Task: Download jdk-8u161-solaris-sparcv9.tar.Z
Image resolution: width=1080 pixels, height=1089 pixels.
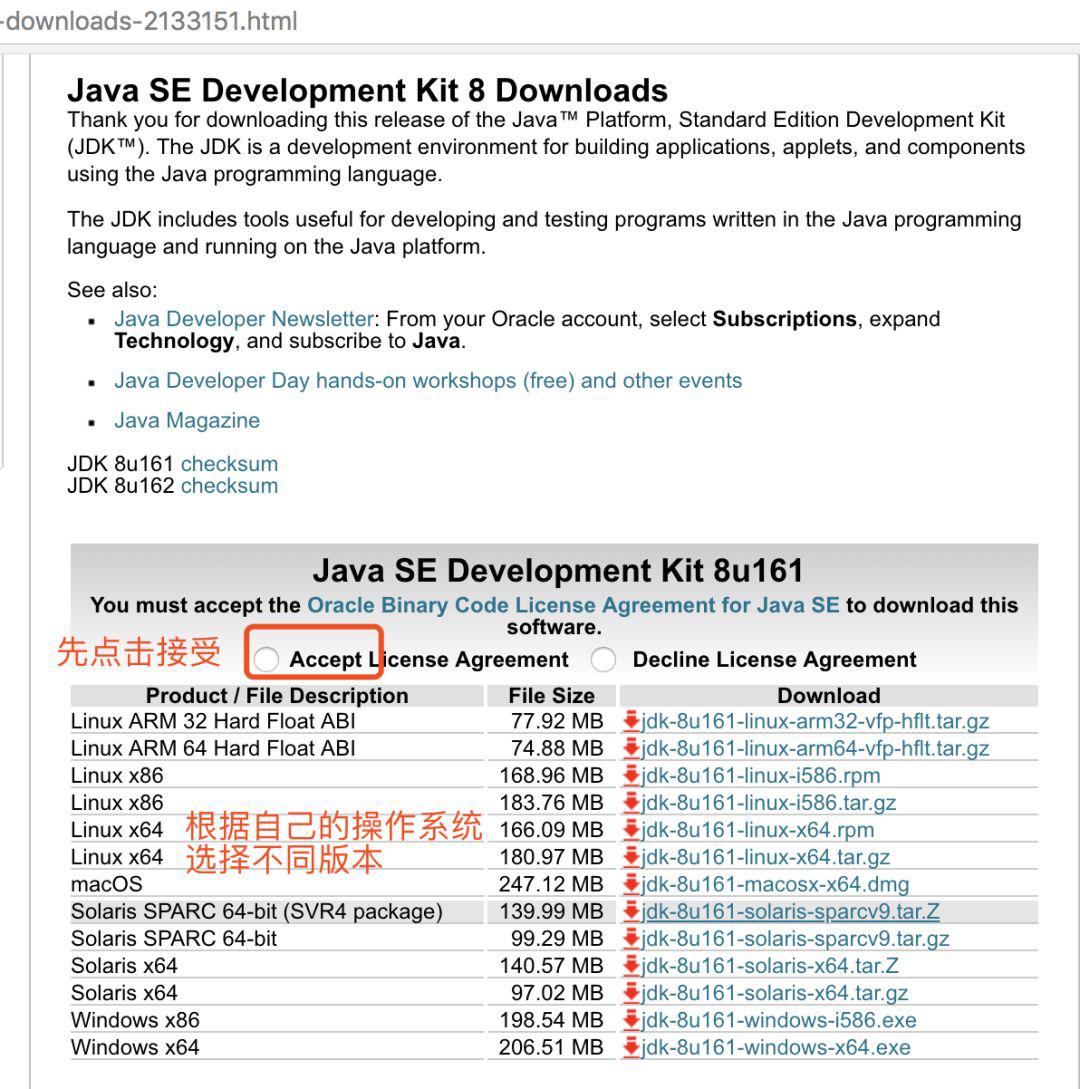Action: [x=790, y=911]
